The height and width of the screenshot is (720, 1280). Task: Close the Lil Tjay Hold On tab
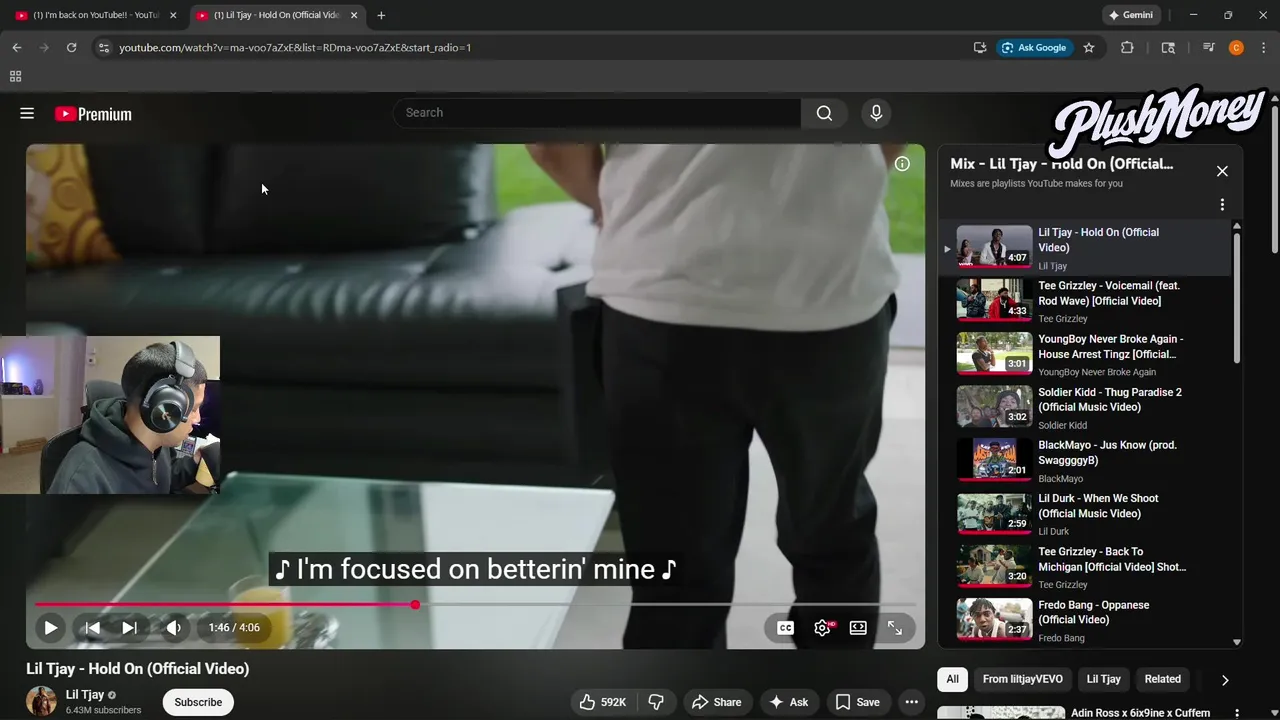point(353,15)
